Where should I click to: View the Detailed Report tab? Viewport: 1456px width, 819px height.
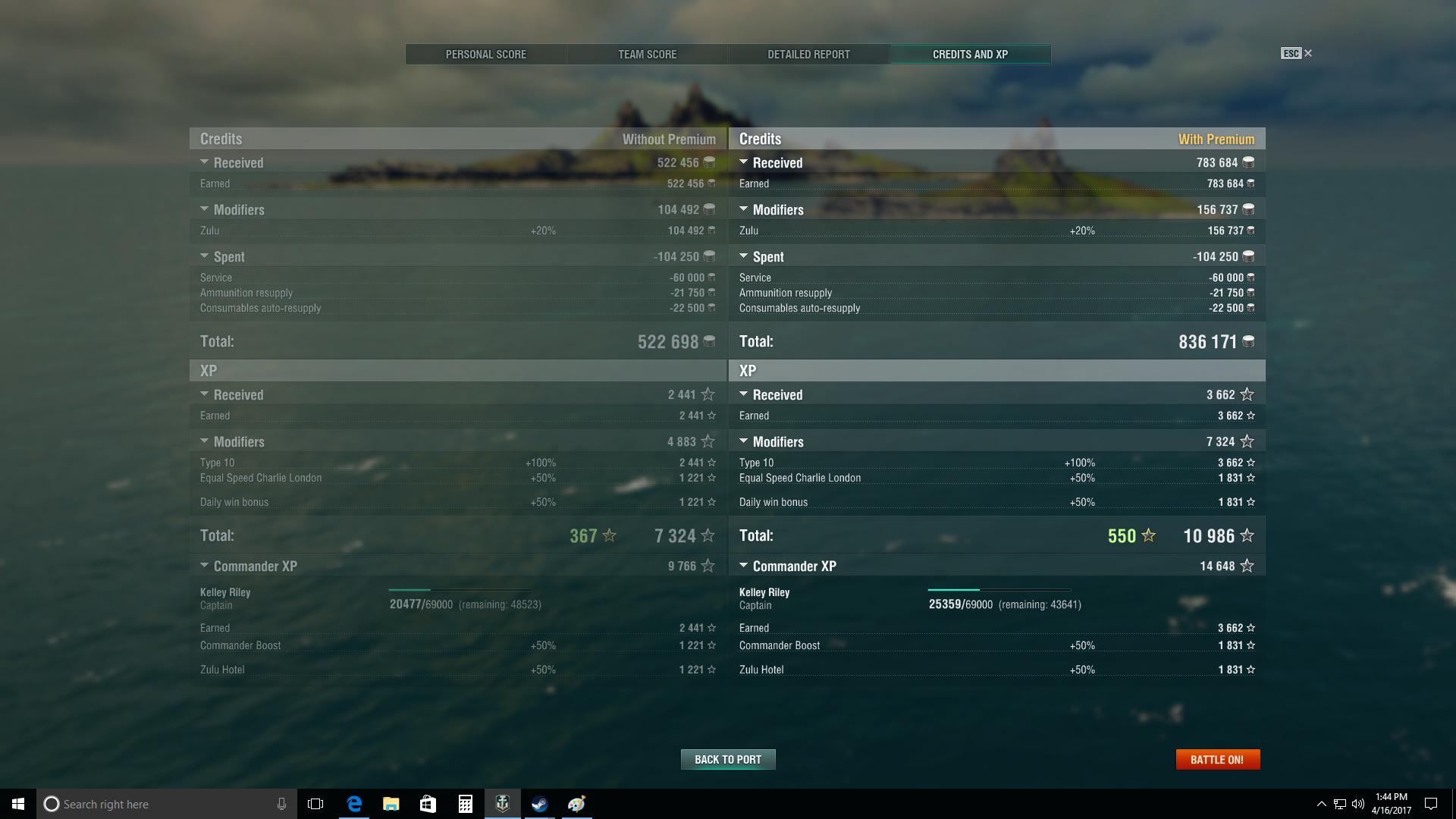click(808, 54)
